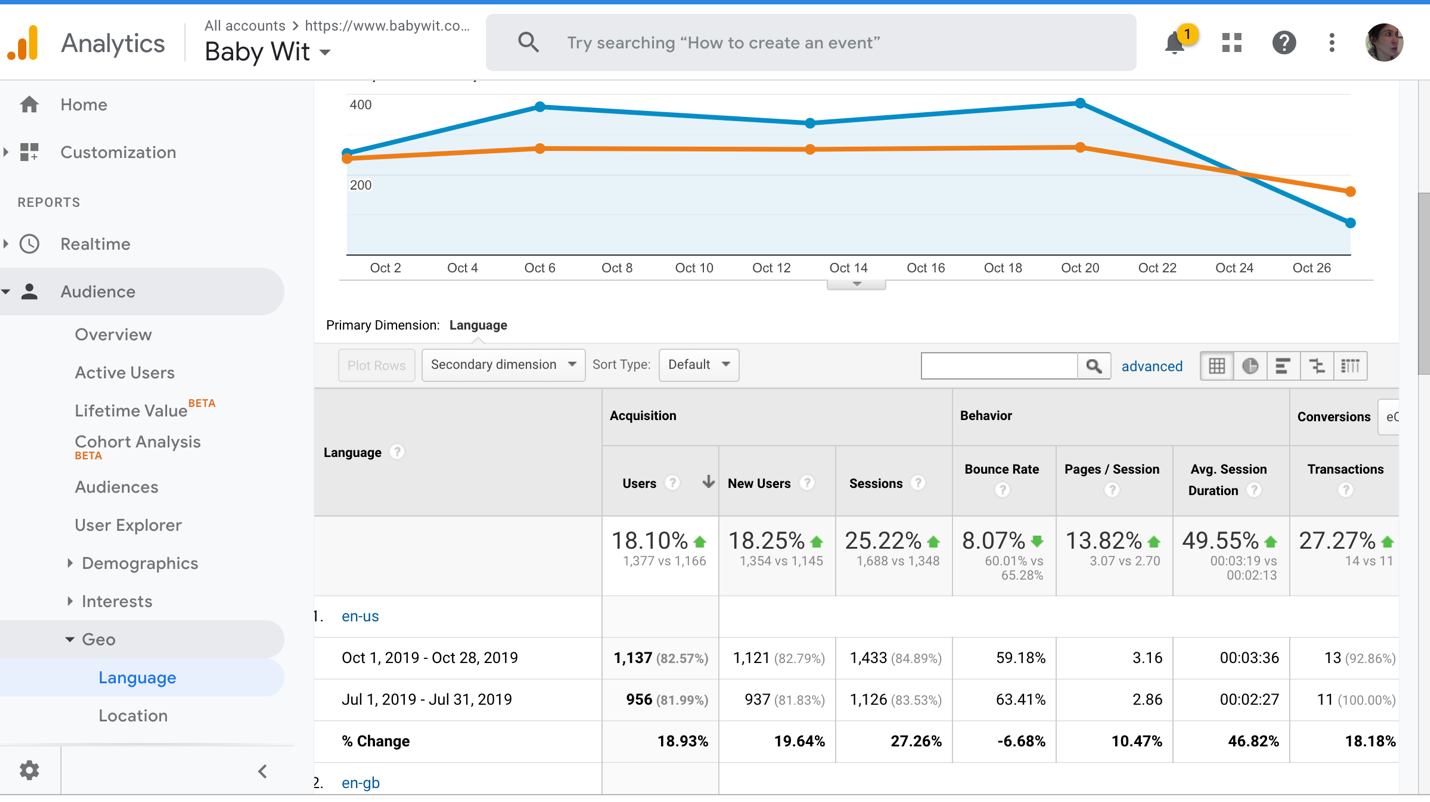Open Overview under Audience

(113, 335)
